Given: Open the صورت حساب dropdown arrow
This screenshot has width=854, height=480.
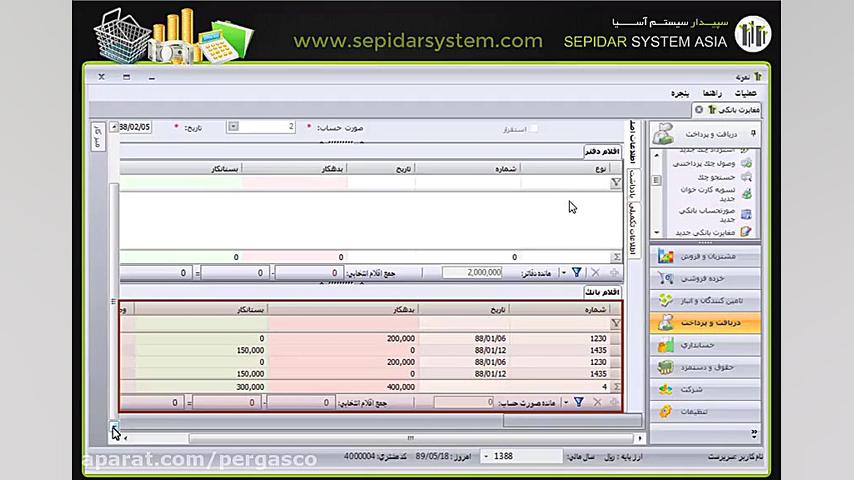Looking at the screenshot, I should [x=233, y=126].
